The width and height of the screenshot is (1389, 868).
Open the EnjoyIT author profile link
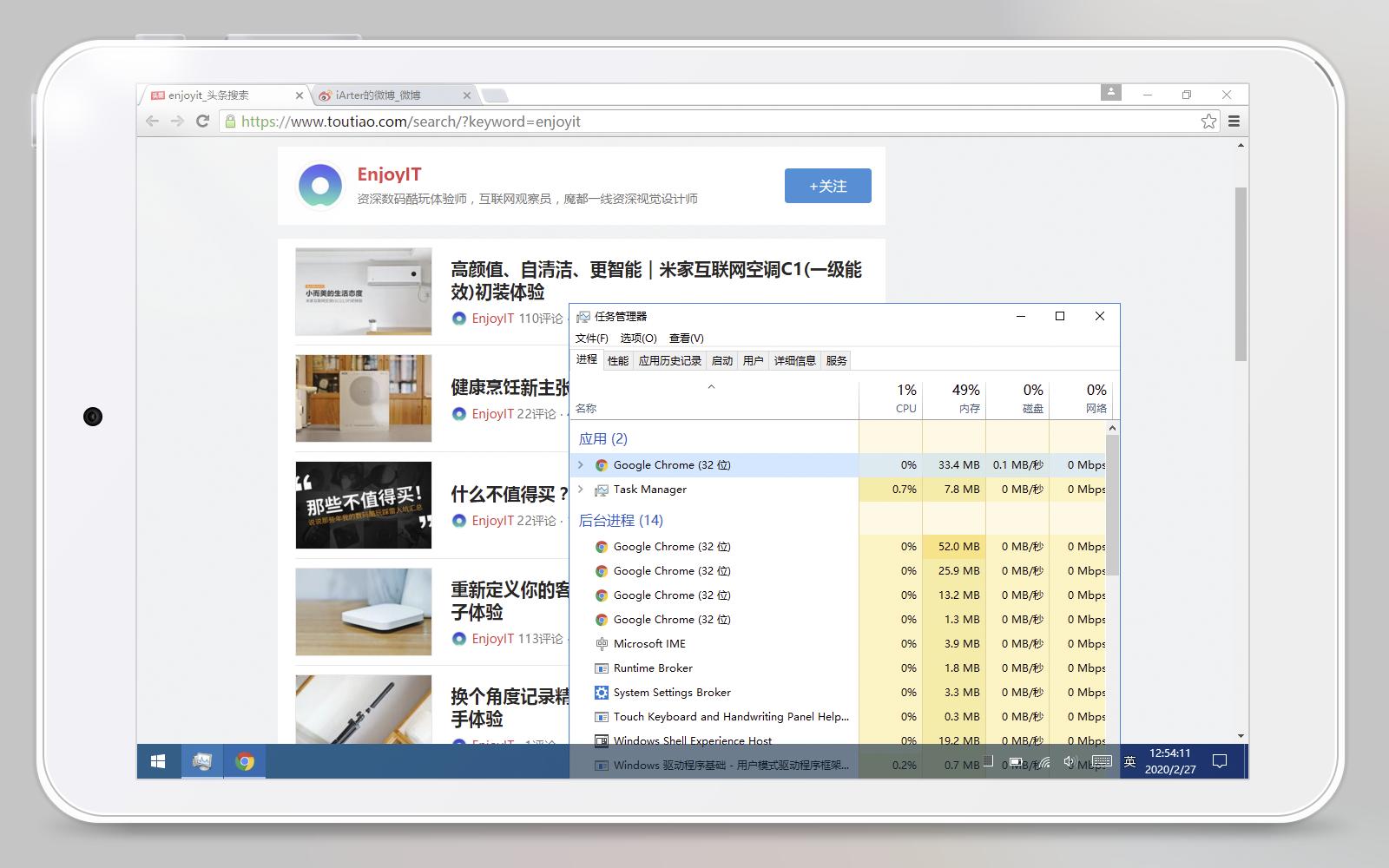[x=389, y=174]
